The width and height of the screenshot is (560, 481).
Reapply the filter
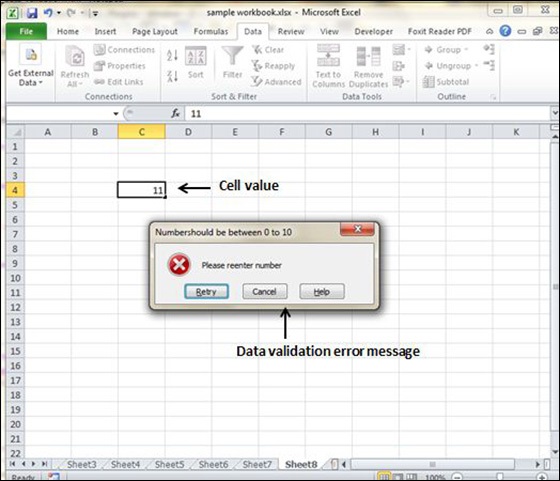[273, 66]
